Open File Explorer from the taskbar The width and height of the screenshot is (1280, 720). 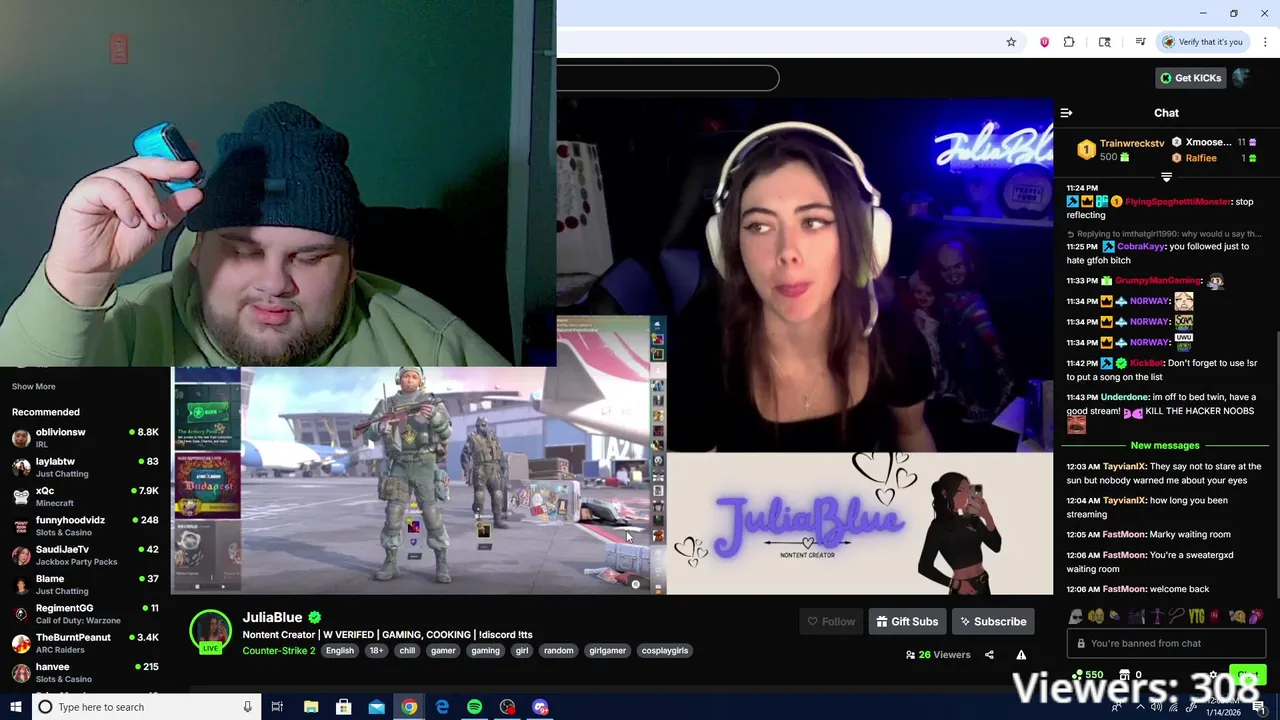311,707
